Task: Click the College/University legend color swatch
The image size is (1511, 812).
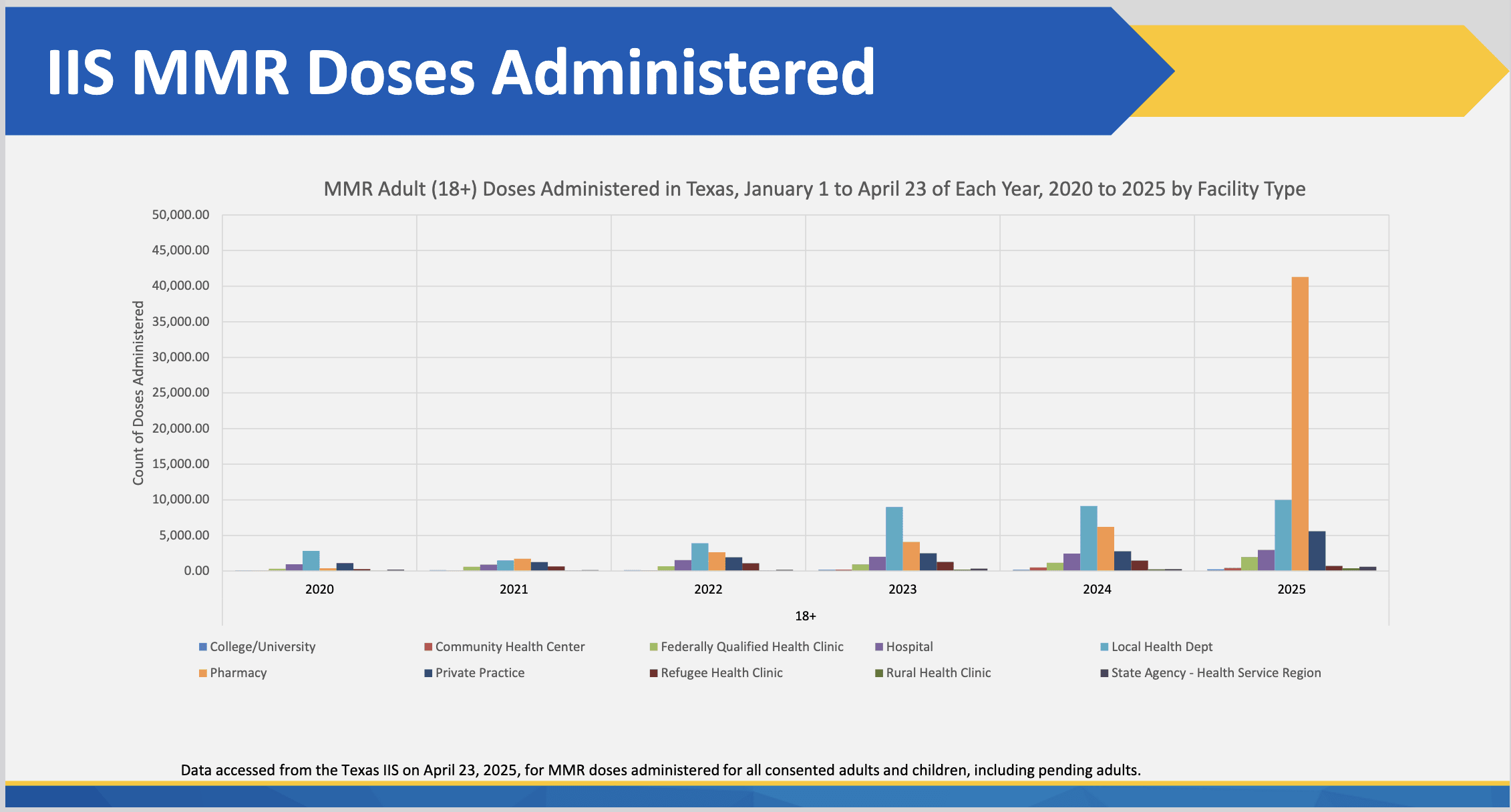Action: (x=203, y=647)
